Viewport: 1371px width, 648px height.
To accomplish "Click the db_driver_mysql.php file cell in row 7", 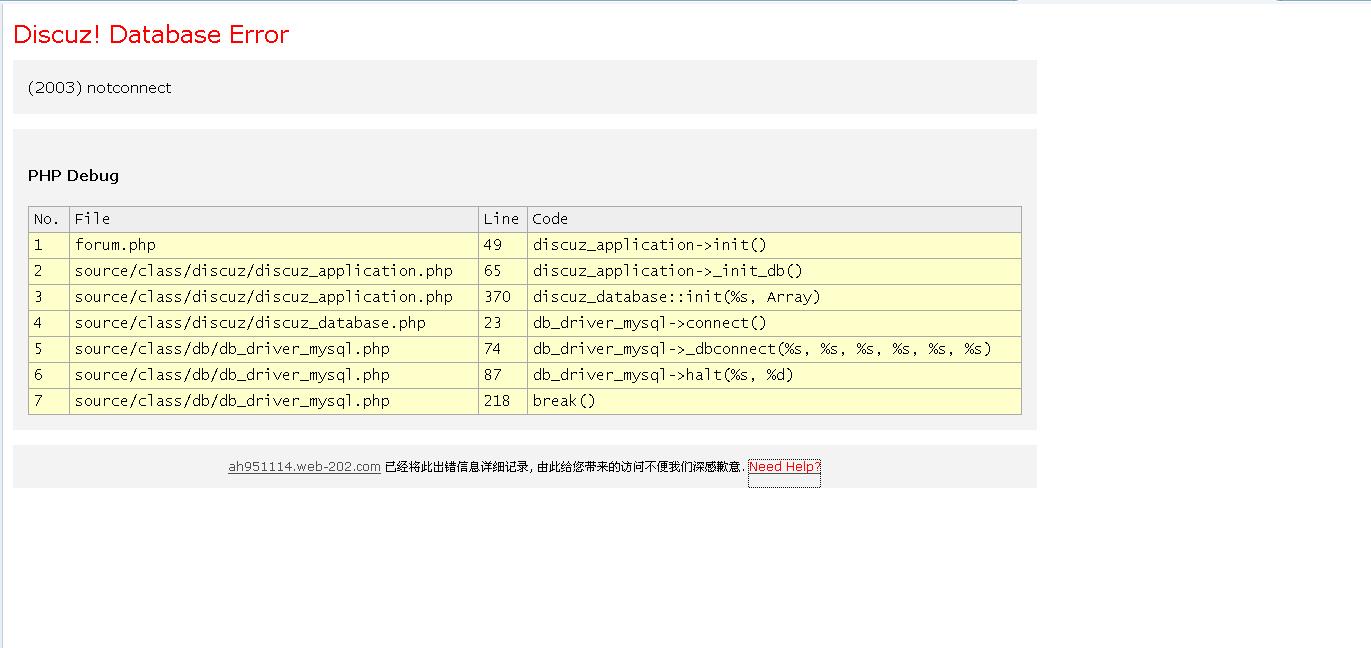I will point(274,401).
